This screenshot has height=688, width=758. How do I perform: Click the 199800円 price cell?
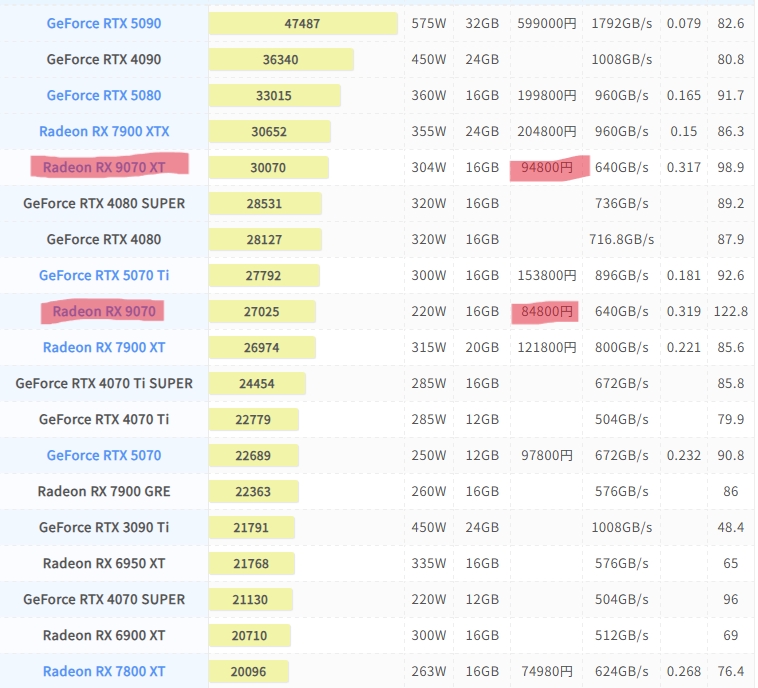click(x=547, y=95)
